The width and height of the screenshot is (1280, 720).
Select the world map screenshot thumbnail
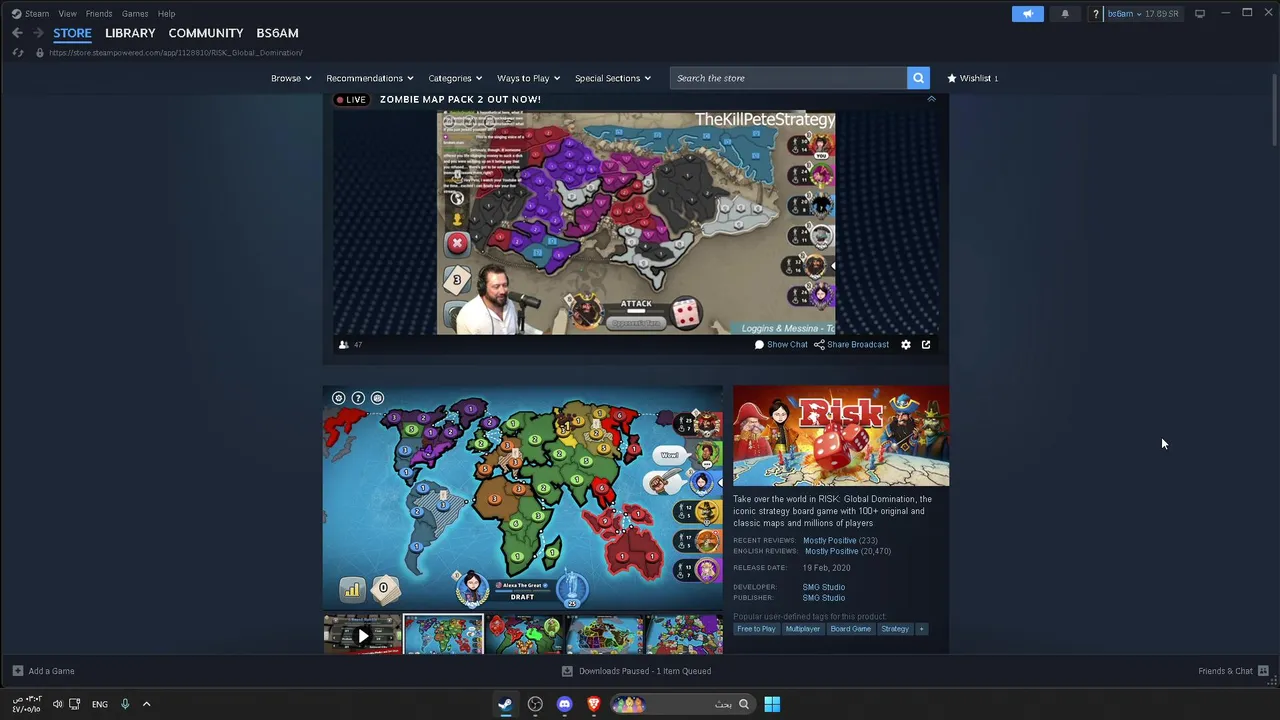(x=443, y=635)
